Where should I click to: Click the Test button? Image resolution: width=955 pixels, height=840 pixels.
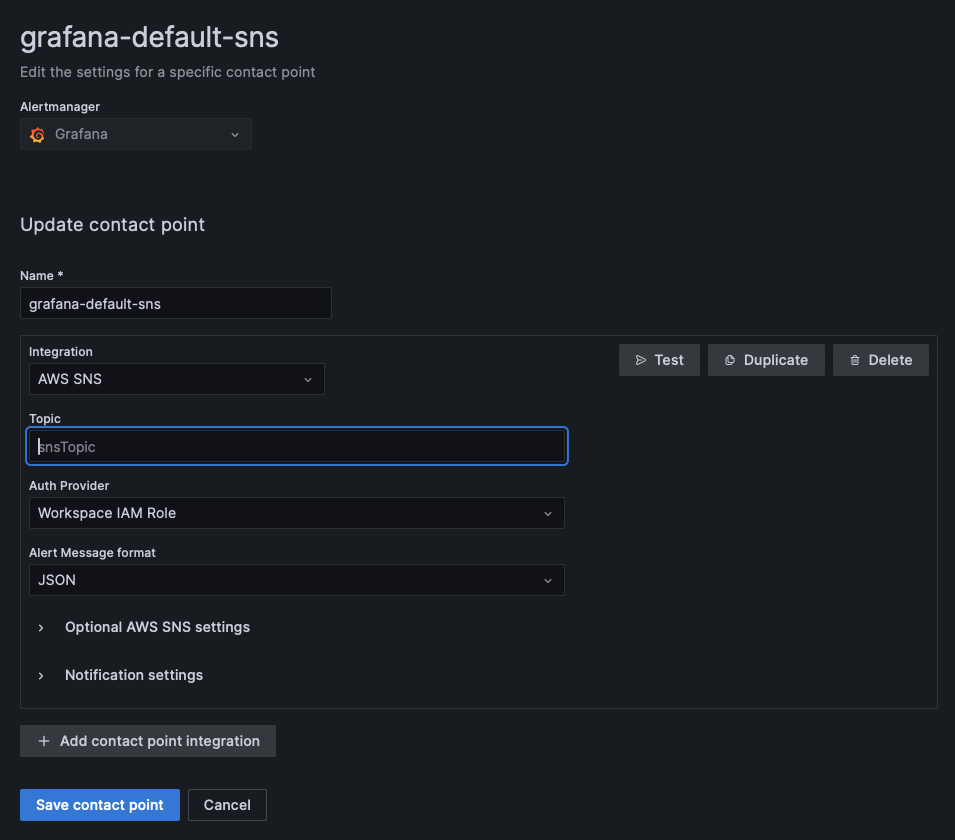pos(659,360)
